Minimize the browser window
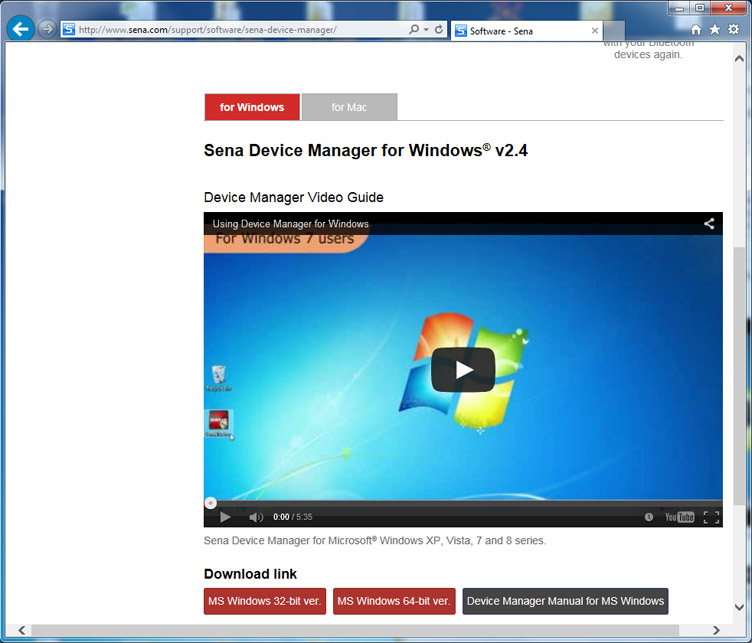The height and width of the screenshot is (643, 752). pos(680,8)
